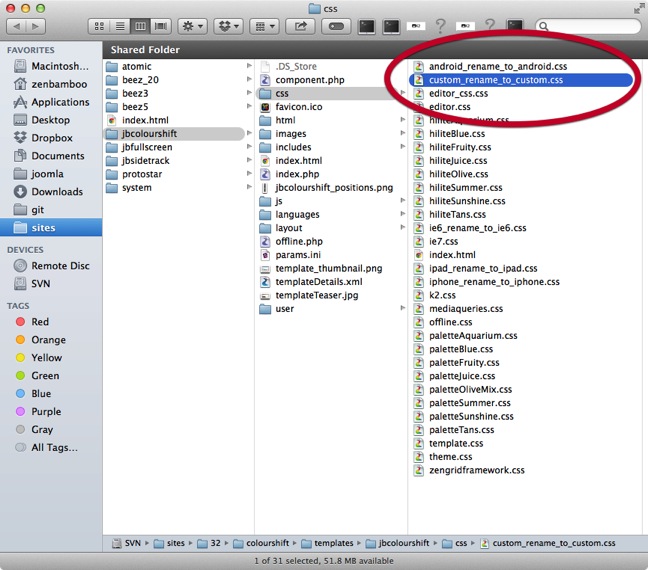Filter by the Gray tag
Viewport: 648px width, 570px height.
[x=34, y=429]
